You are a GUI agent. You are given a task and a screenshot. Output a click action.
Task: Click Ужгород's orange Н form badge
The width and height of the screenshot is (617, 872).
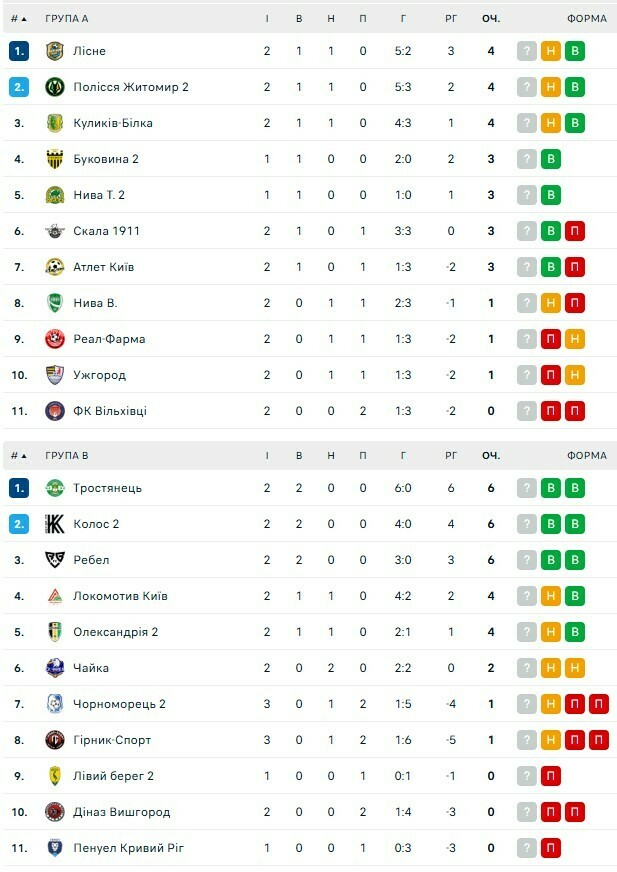point(574,375)
